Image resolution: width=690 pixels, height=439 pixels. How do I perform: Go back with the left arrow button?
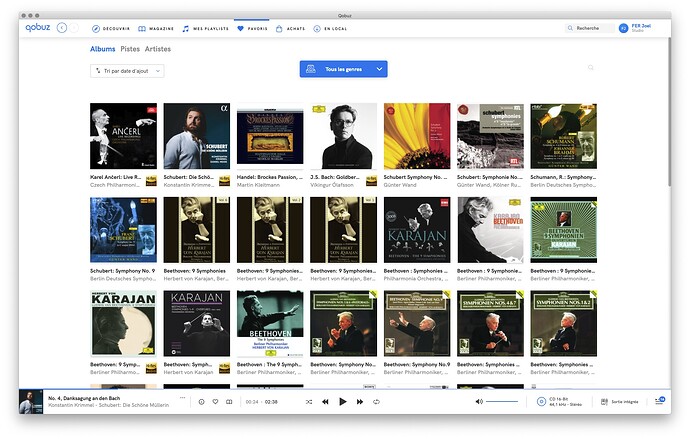tap(62, 28)
